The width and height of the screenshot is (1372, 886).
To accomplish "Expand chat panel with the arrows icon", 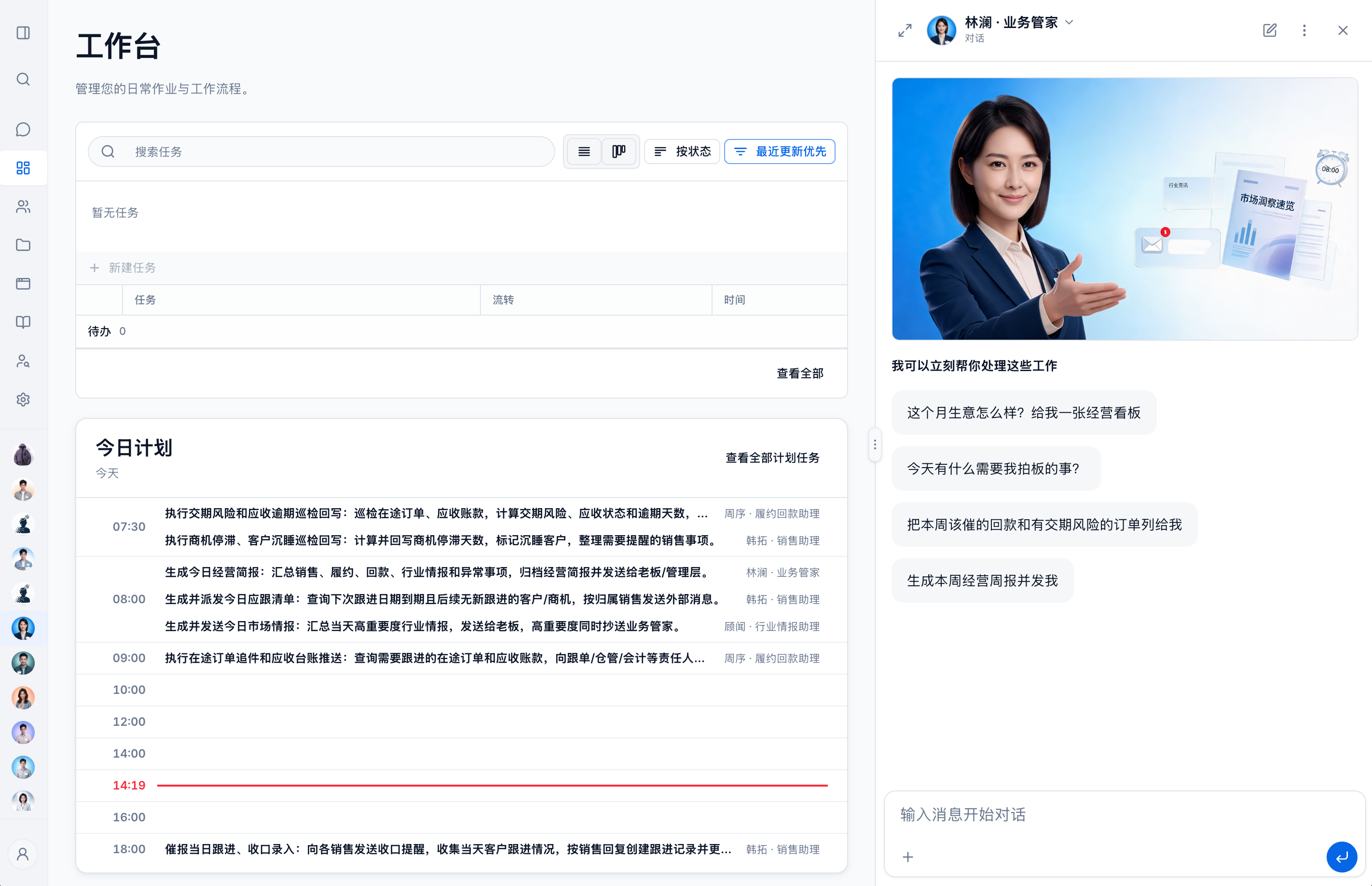I will click(905, 30).
